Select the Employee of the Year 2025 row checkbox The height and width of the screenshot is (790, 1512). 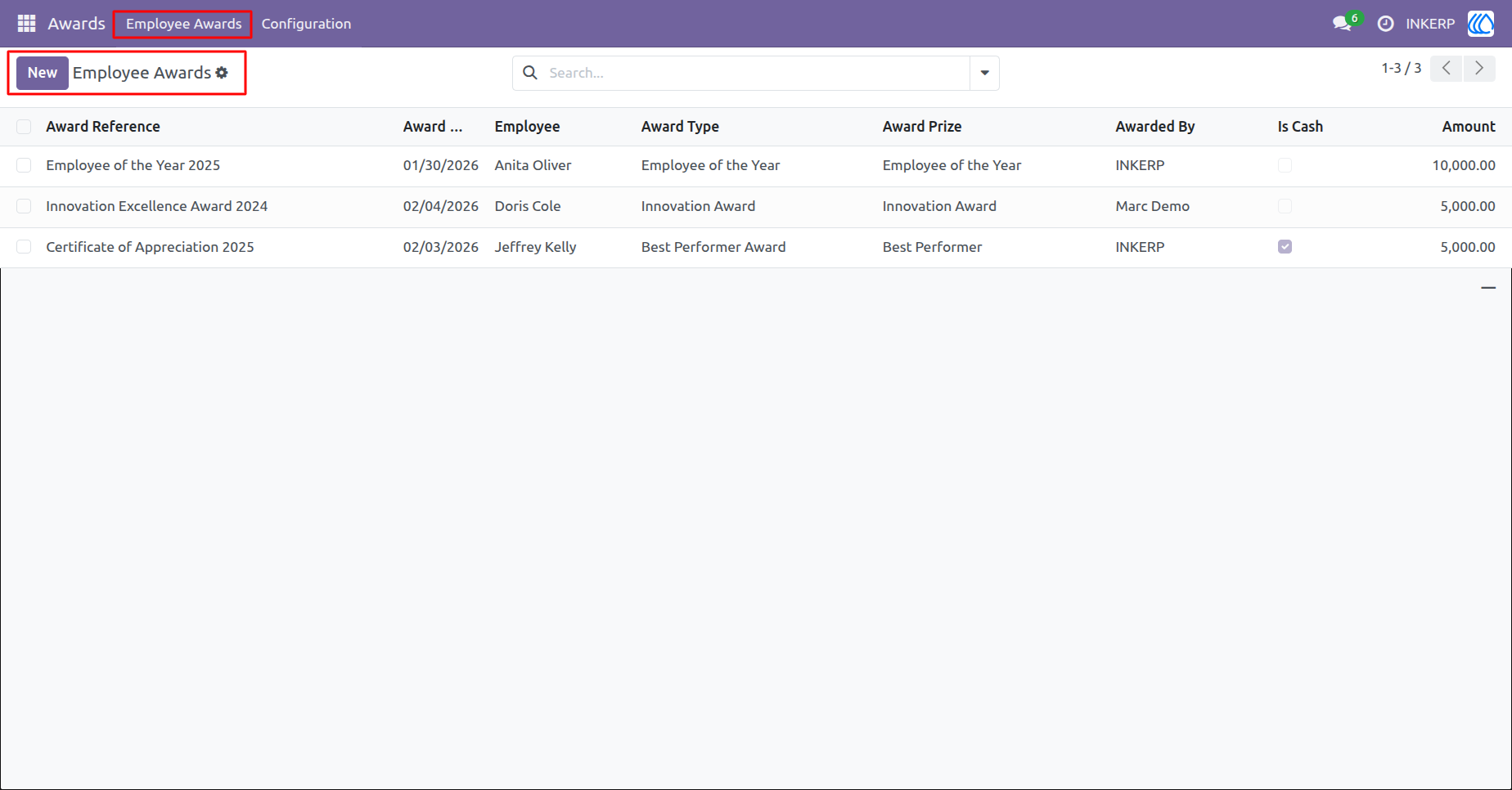click(x=24, y=165)
